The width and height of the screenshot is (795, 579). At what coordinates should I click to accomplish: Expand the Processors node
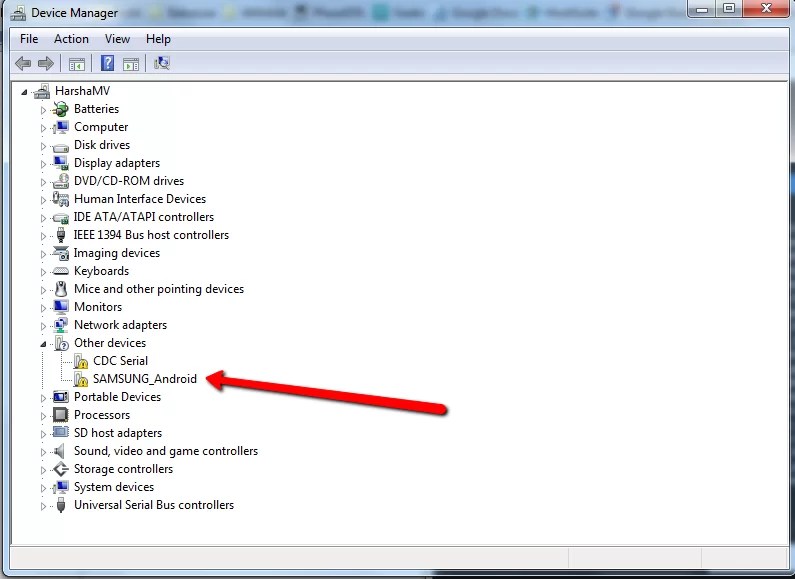[43, 416]
